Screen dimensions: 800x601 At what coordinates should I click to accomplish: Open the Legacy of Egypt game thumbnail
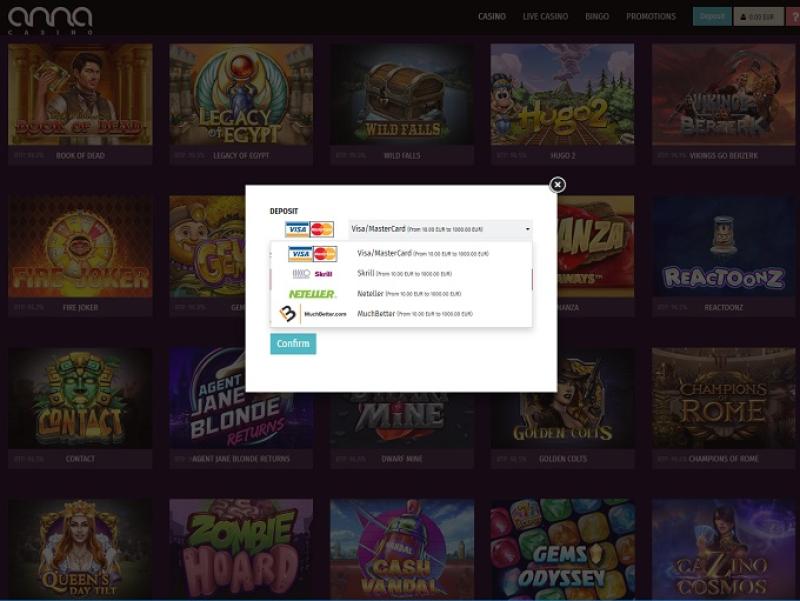[241, 95]
